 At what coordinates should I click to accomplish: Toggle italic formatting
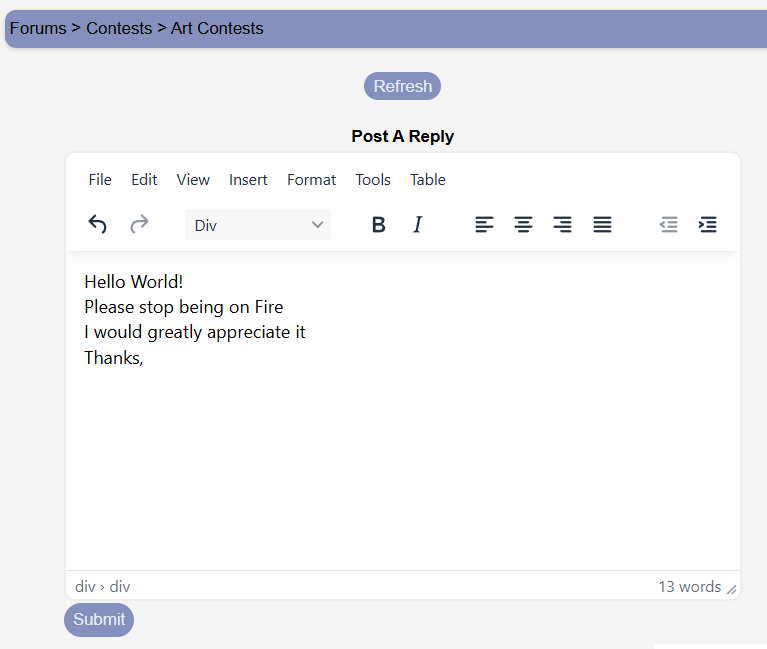pos(418,224)
